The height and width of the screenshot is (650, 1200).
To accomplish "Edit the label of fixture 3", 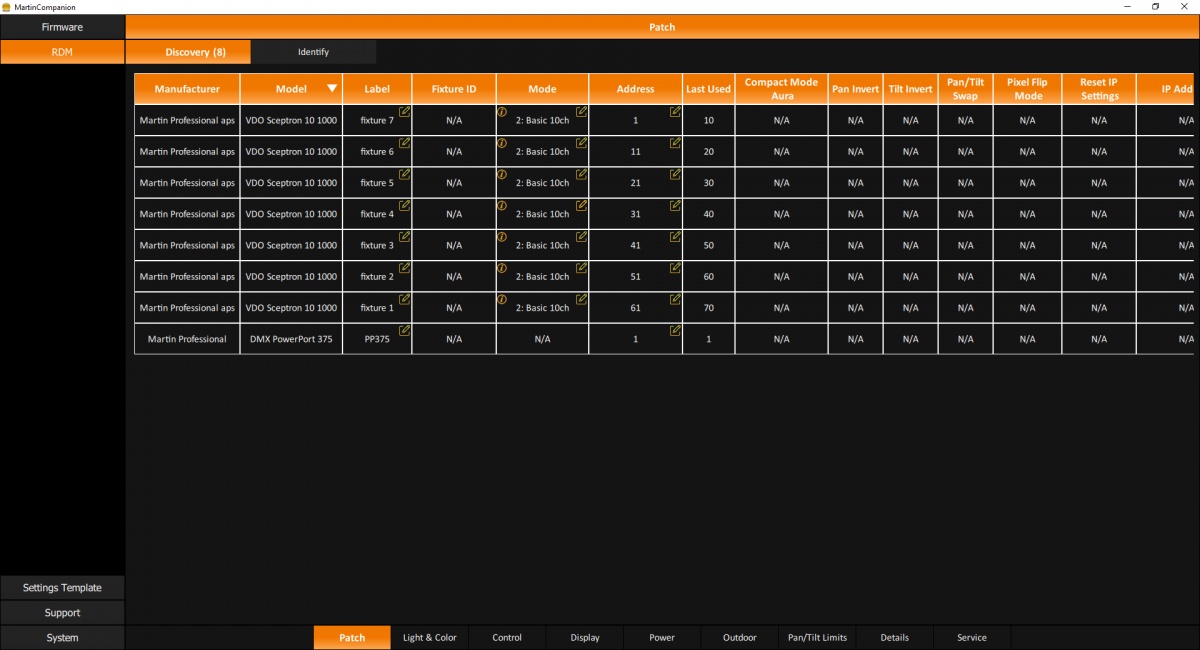I will 405,237.
